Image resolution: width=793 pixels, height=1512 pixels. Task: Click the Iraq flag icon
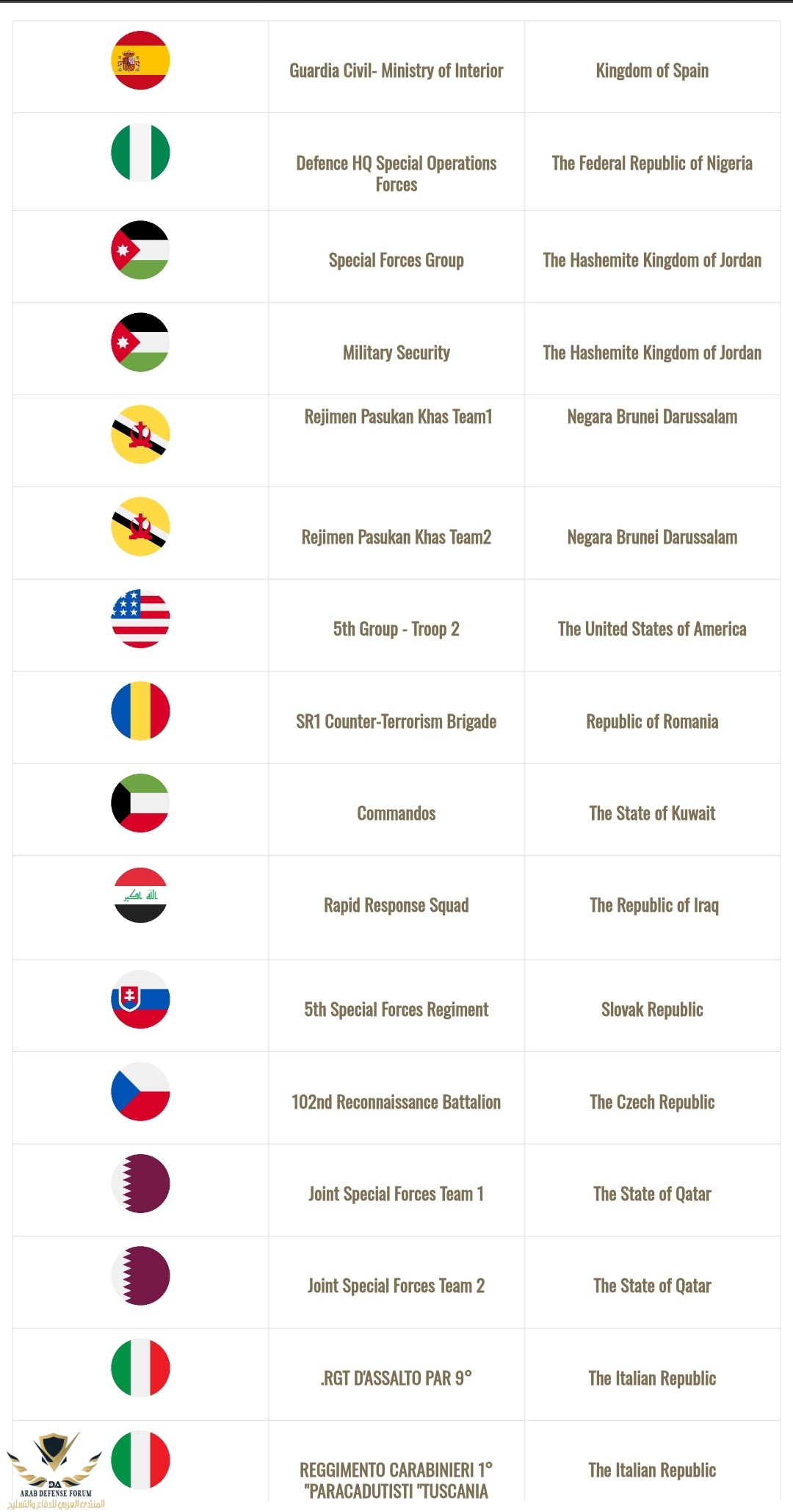click(x=140, y=895)
